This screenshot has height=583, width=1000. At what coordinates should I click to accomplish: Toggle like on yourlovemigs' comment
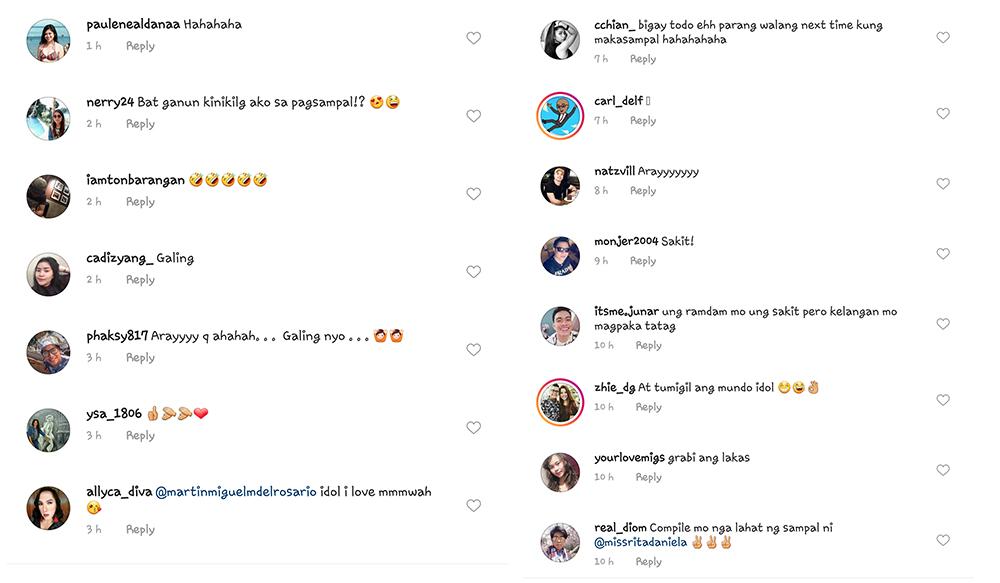point(942,470)
